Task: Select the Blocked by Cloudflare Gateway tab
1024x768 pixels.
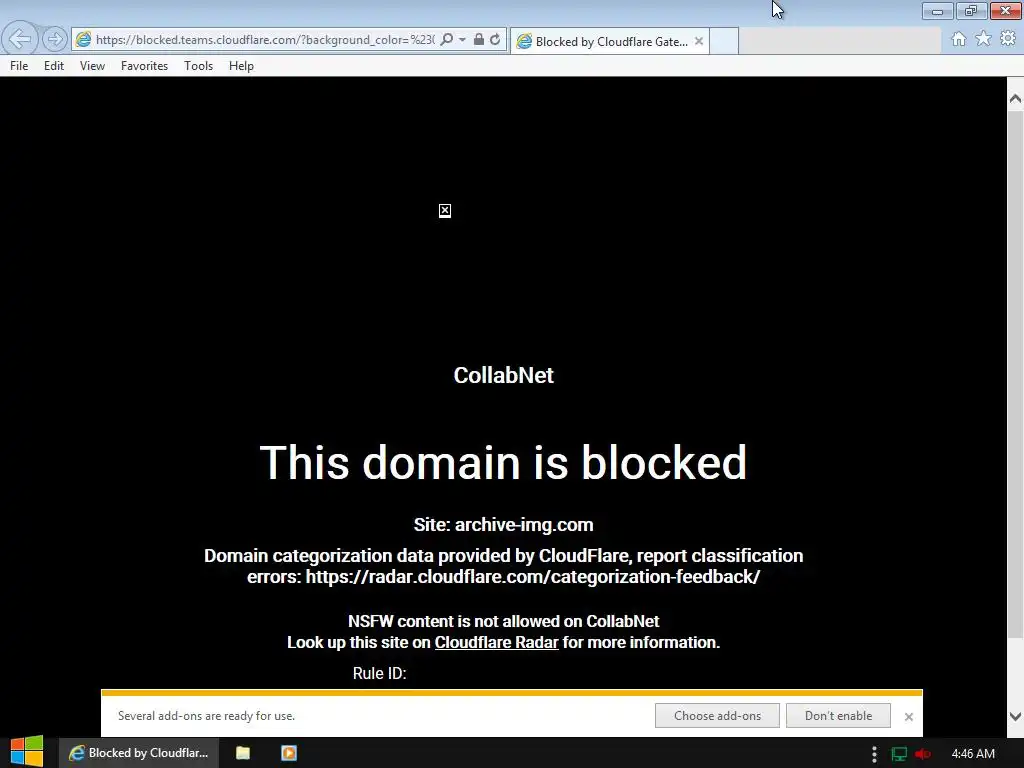Action: 610,41
